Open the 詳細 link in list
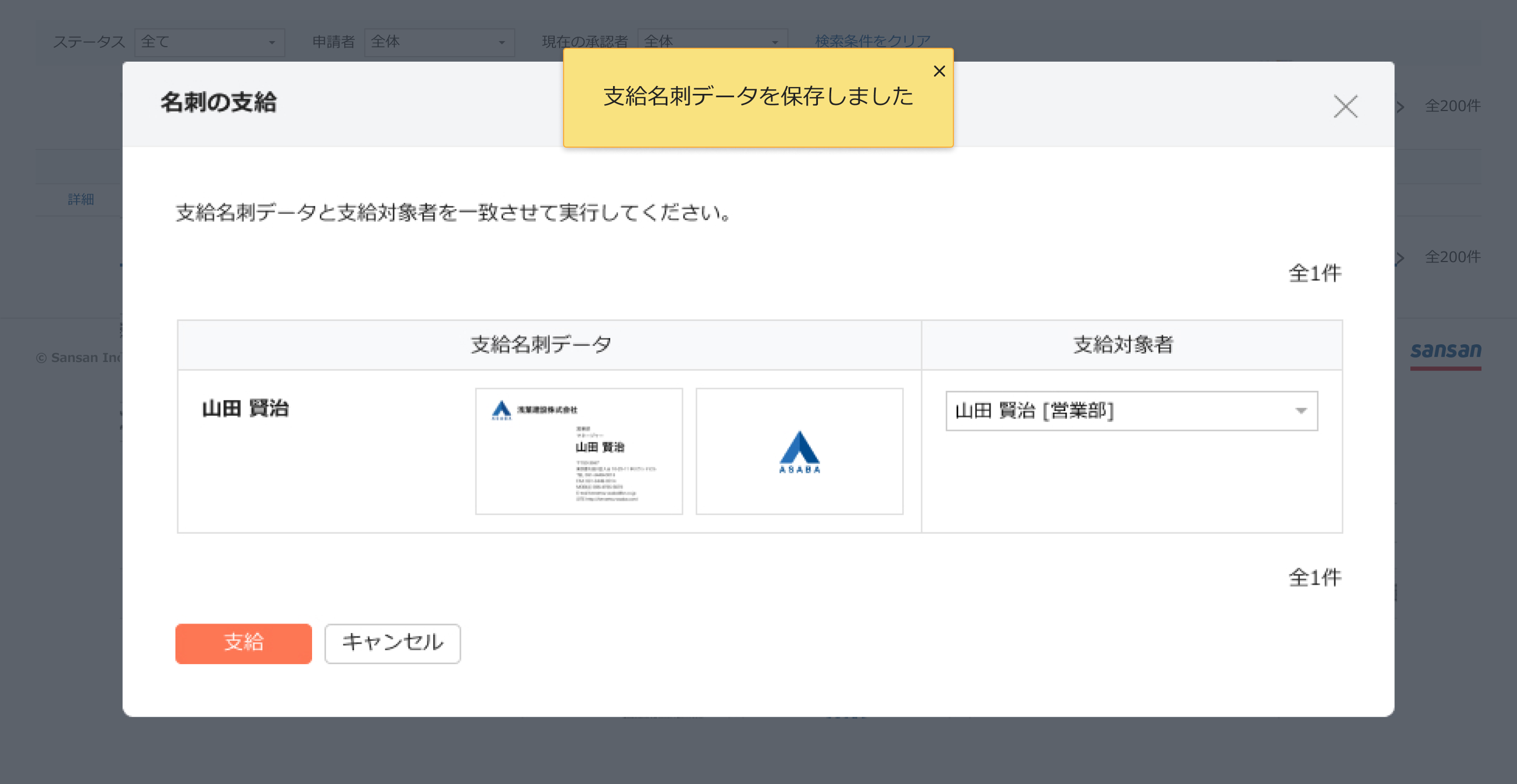The height and width of the screenshot is (784, 1517). coord(81,199)
